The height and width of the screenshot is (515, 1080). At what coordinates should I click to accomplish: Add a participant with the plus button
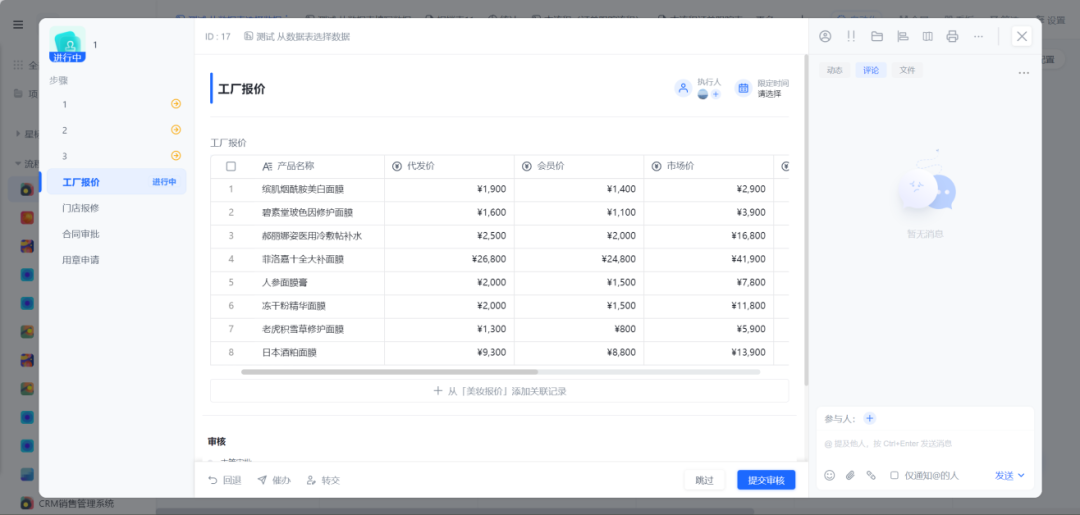click(870, 419)
